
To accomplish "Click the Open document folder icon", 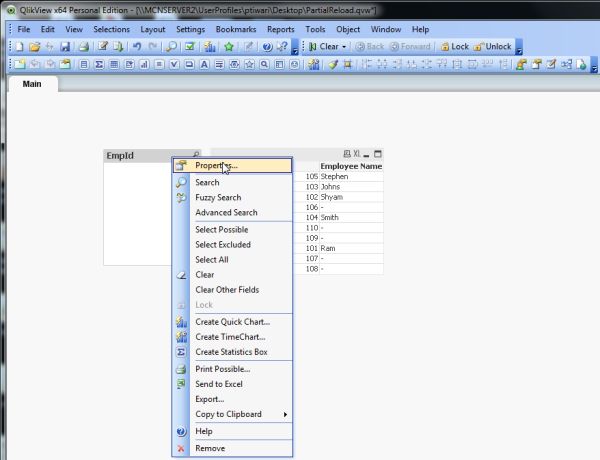I will (x=34, y=47).
